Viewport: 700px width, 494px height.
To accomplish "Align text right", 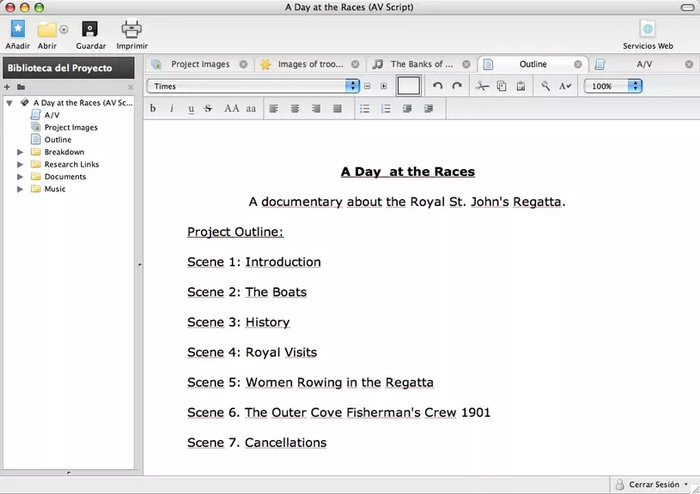I will click(x=316, y=108).
